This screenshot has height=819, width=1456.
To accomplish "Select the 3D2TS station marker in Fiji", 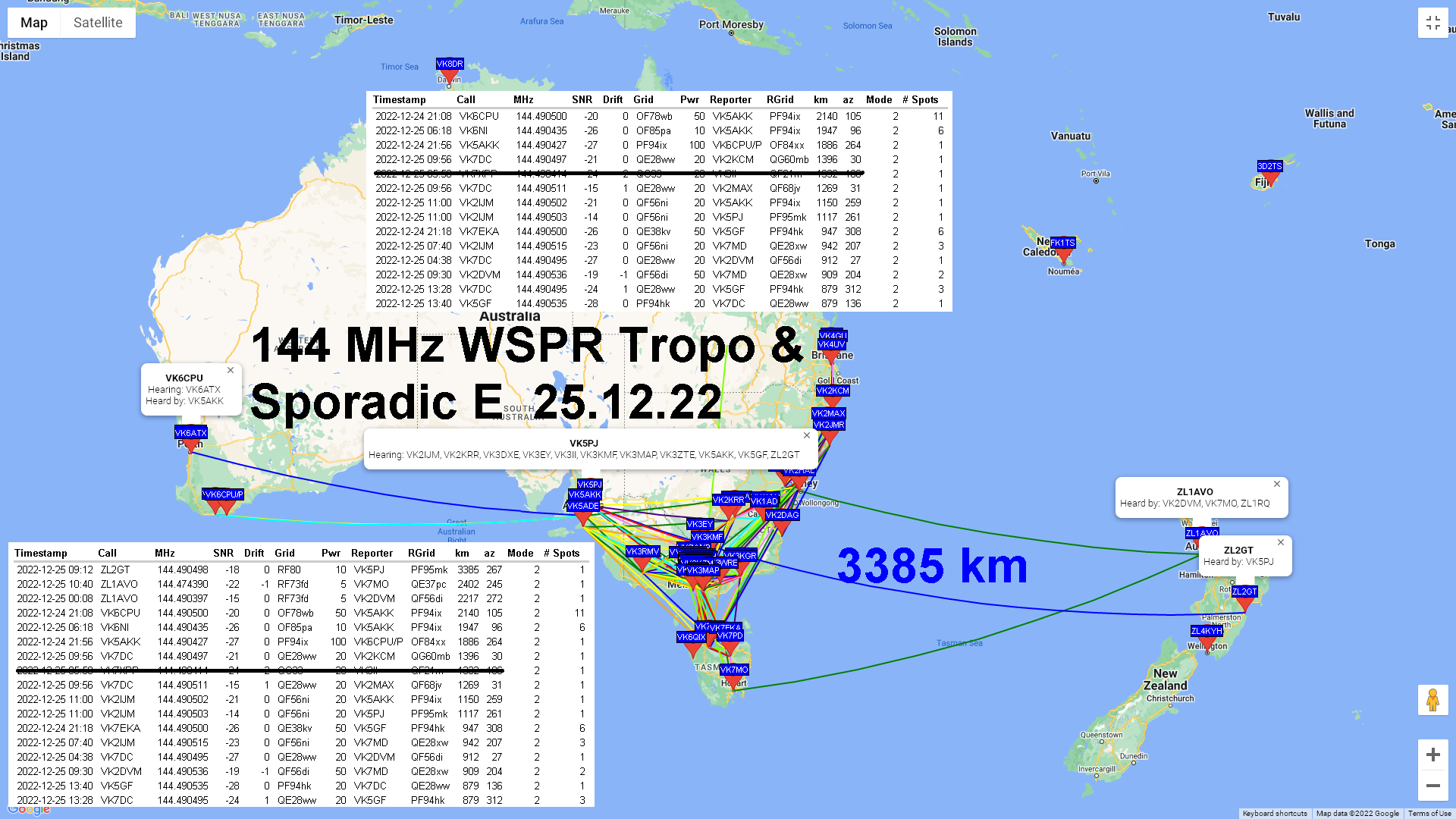I will (1269, 166).
